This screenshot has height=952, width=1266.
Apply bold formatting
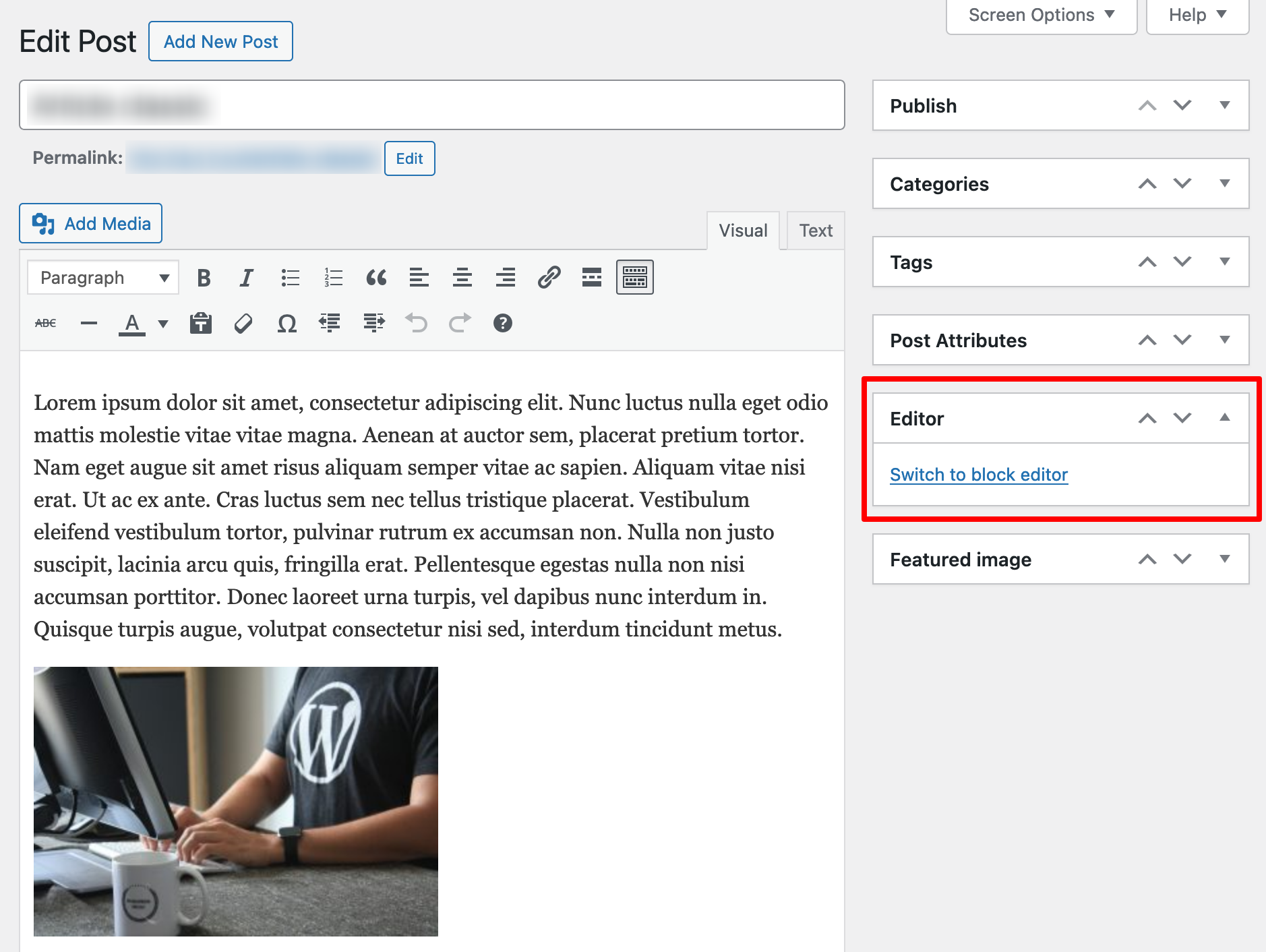tap(204, 277)
